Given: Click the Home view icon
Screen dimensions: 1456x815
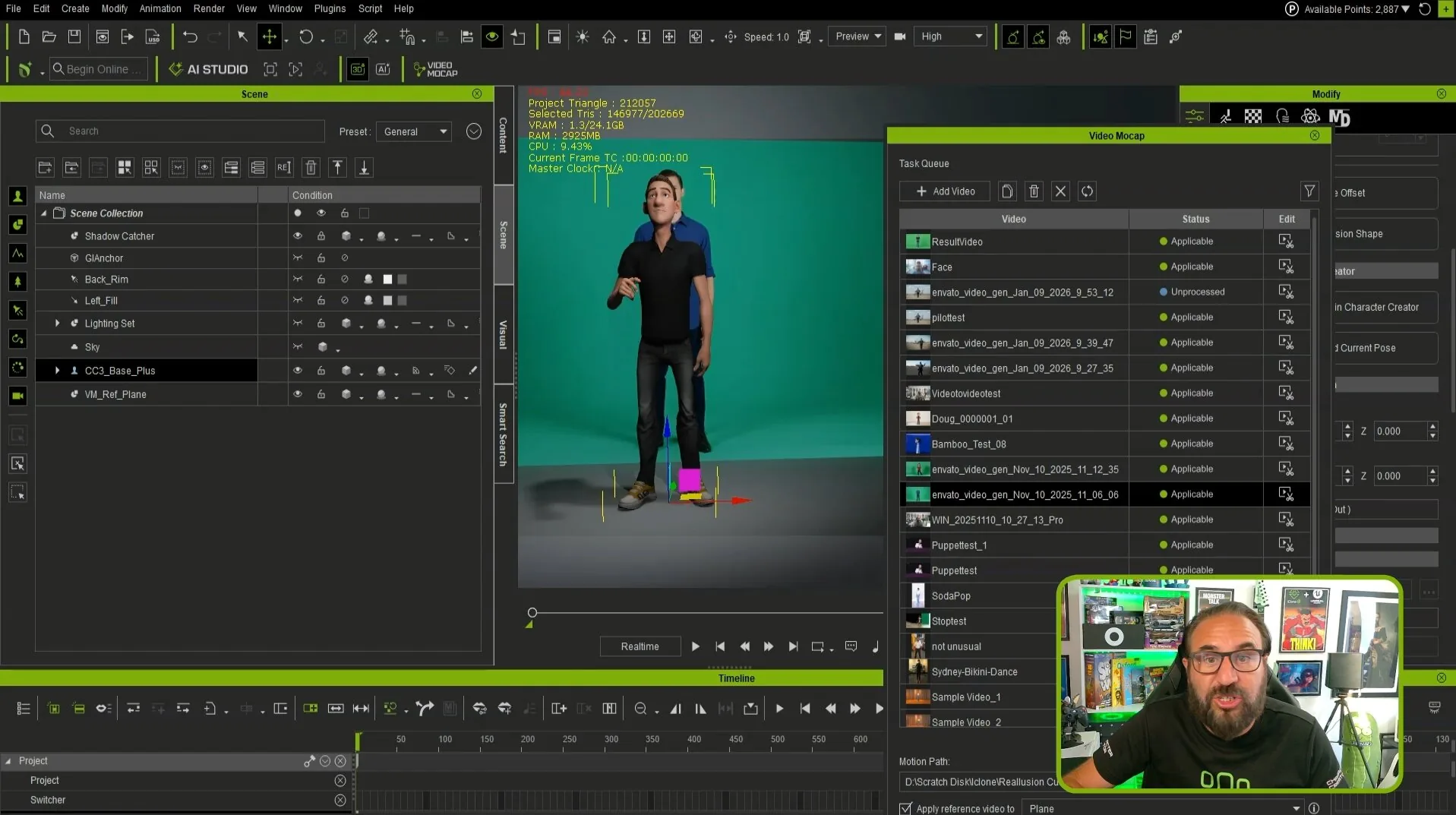Looking at the screenshot, I should [609, 36].
